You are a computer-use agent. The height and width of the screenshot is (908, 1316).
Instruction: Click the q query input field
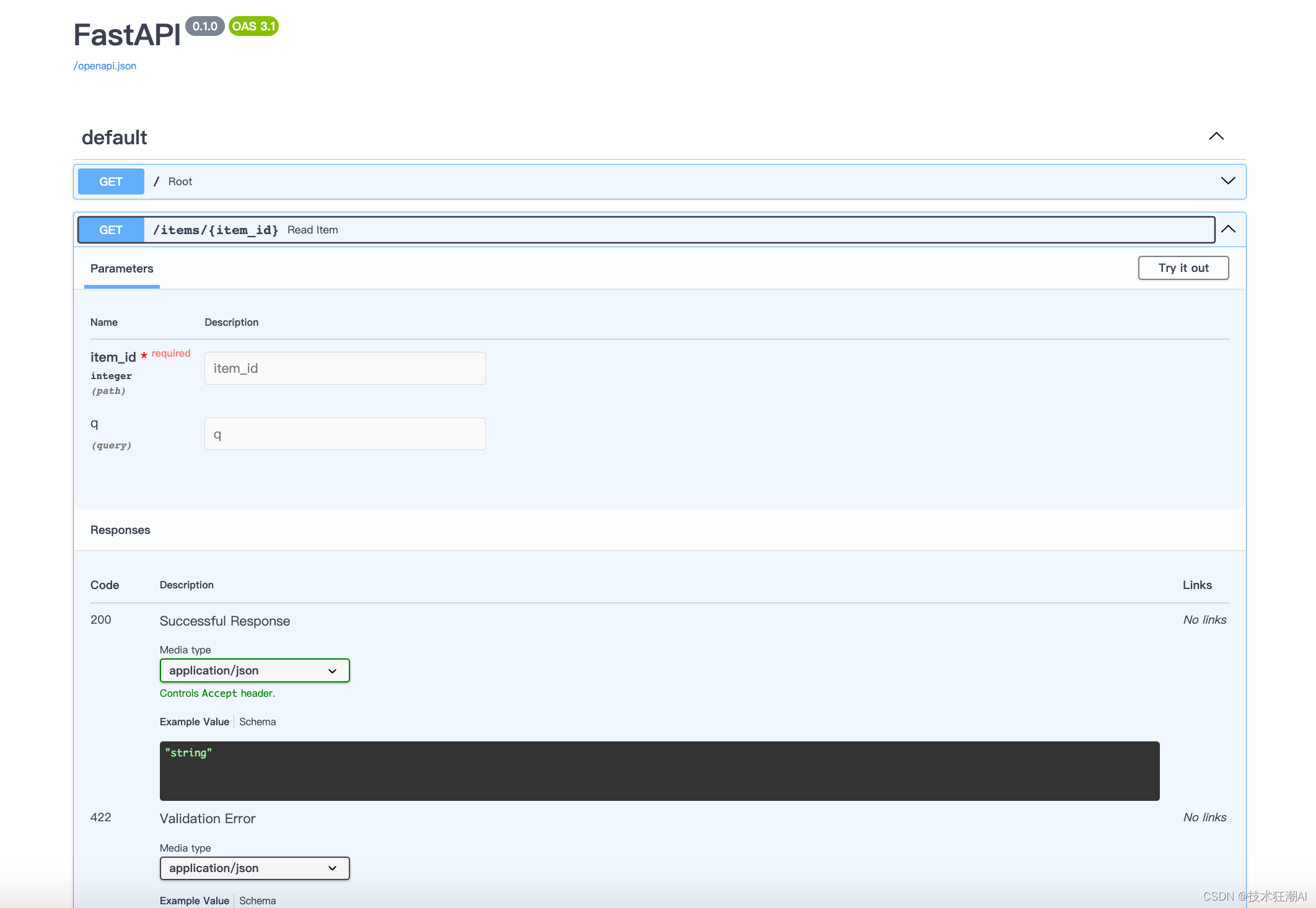point(344,434)
